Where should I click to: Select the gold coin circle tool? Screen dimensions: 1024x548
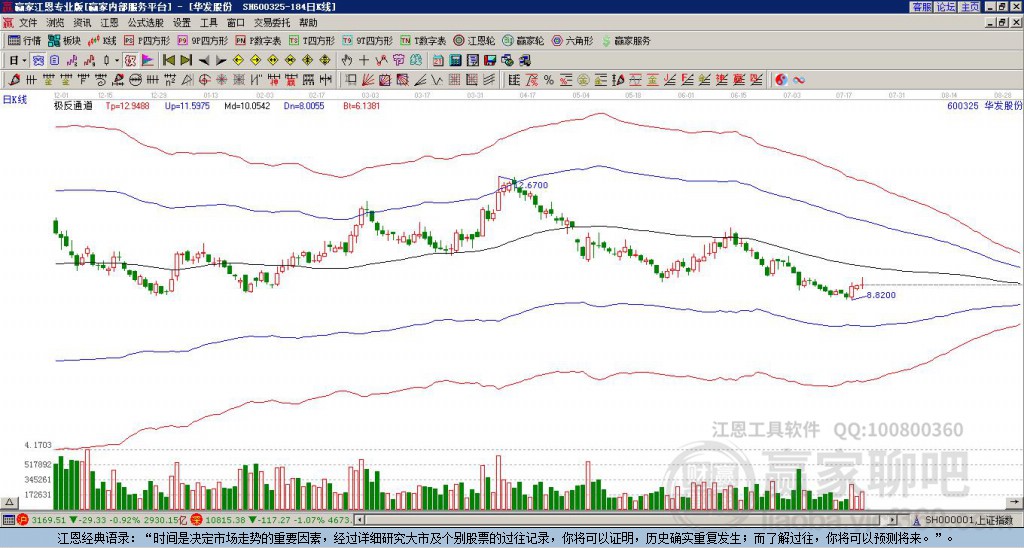point(583,80)
